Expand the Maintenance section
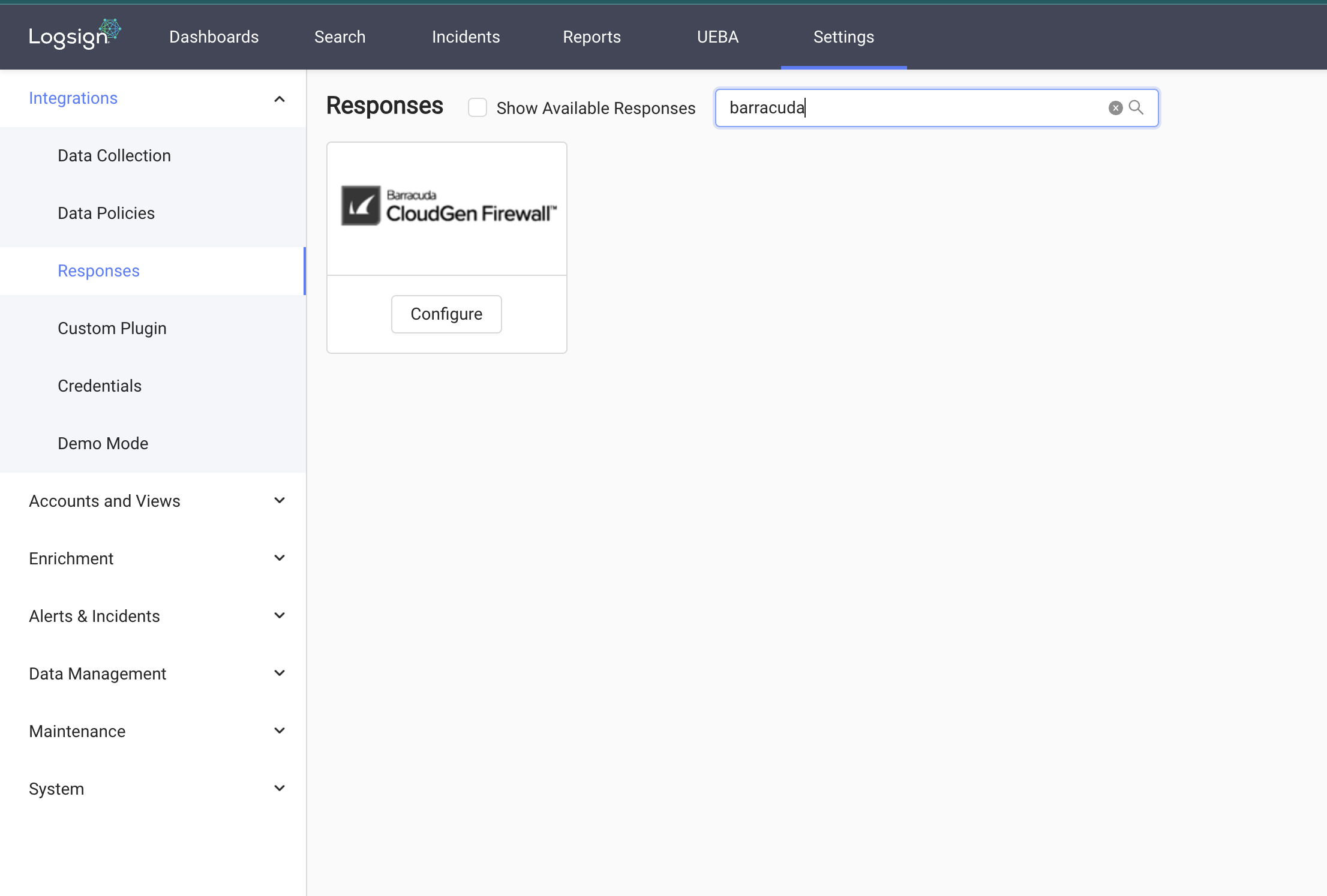The image size is (1327, 896). tap(153, 731)
